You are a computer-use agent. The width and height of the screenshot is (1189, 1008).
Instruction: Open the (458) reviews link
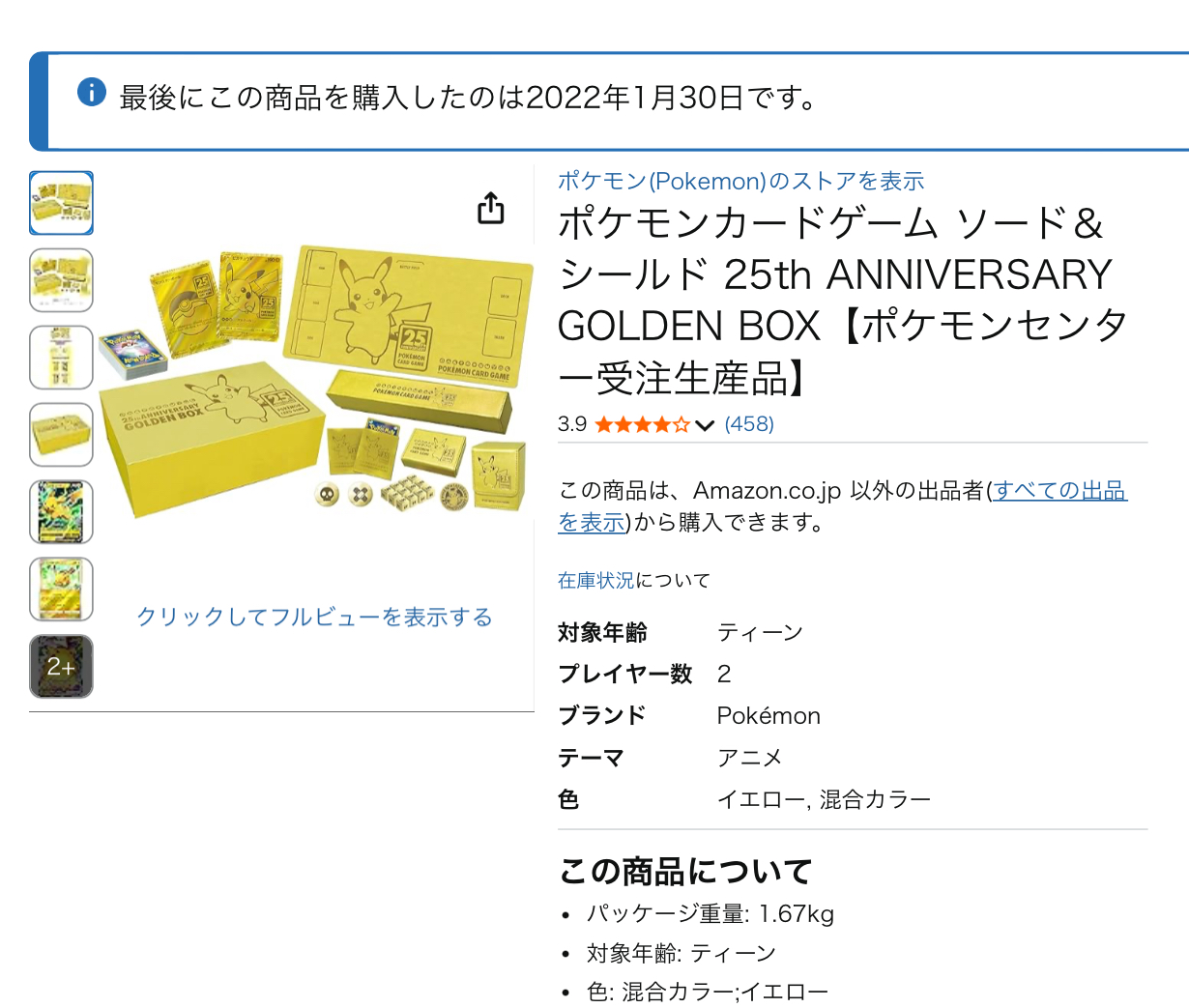[749, 424]
